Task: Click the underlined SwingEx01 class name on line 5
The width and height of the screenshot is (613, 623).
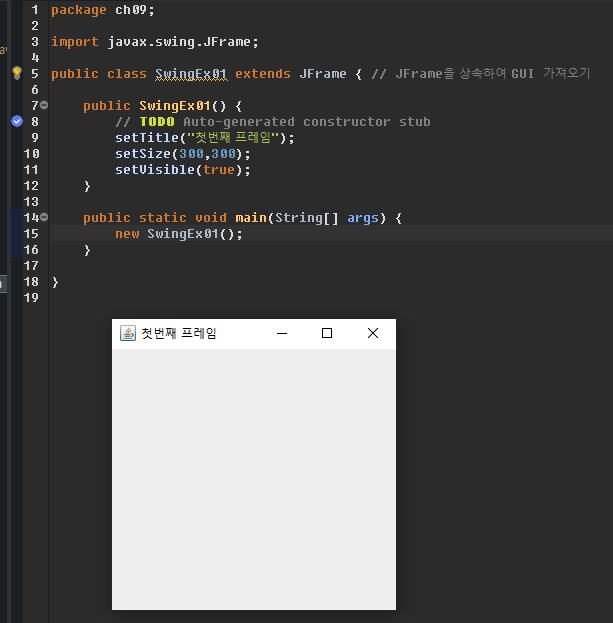Action: click(x=191, y=74)
